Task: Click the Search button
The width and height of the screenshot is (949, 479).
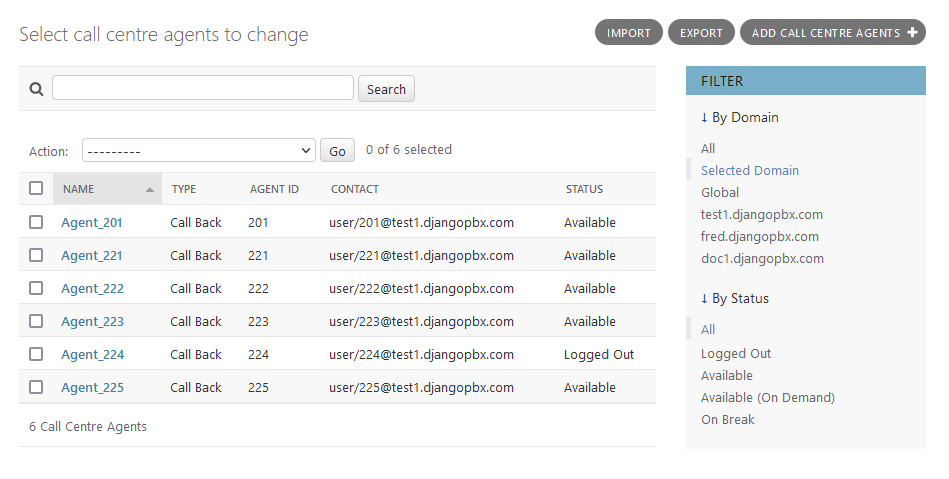Action: point(386,89)
